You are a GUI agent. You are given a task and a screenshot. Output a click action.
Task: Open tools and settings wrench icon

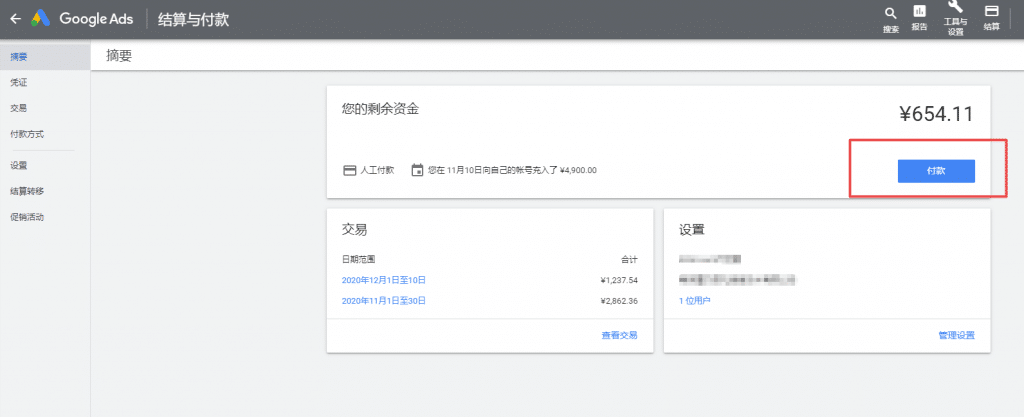point(955,8)
